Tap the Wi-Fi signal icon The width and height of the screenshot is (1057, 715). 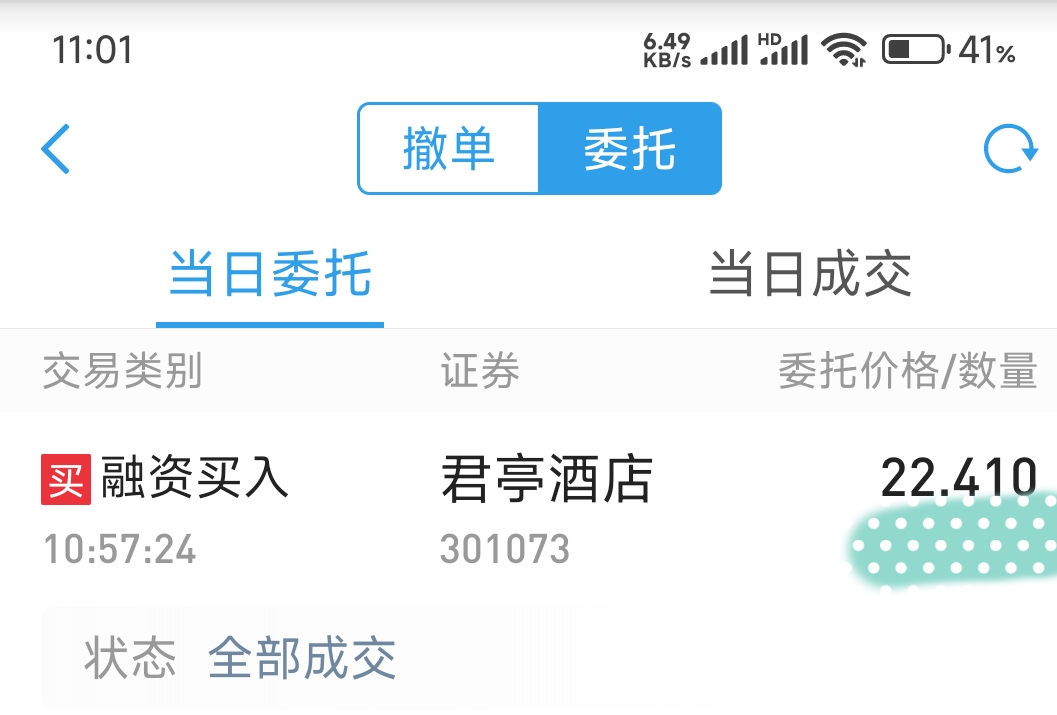point(844,50)
